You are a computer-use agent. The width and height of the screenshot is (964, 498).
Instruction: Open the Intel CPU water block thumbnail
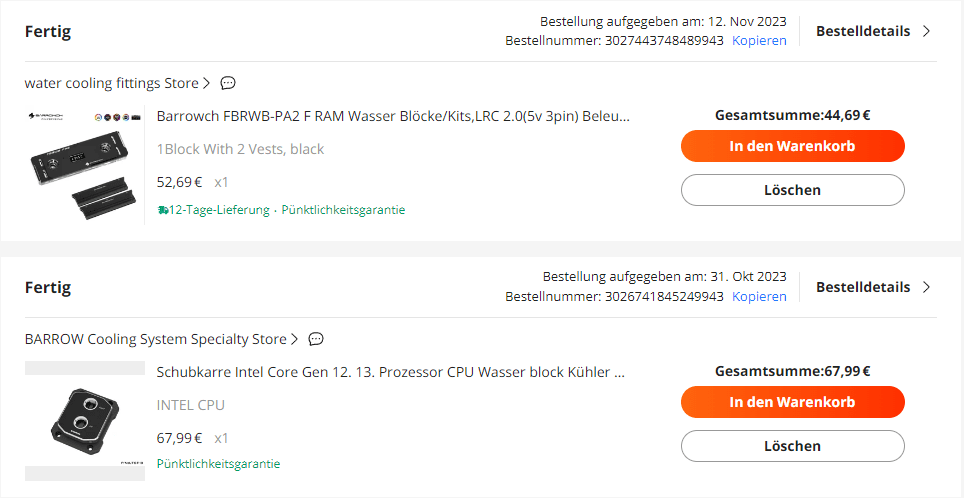point(84,420)
